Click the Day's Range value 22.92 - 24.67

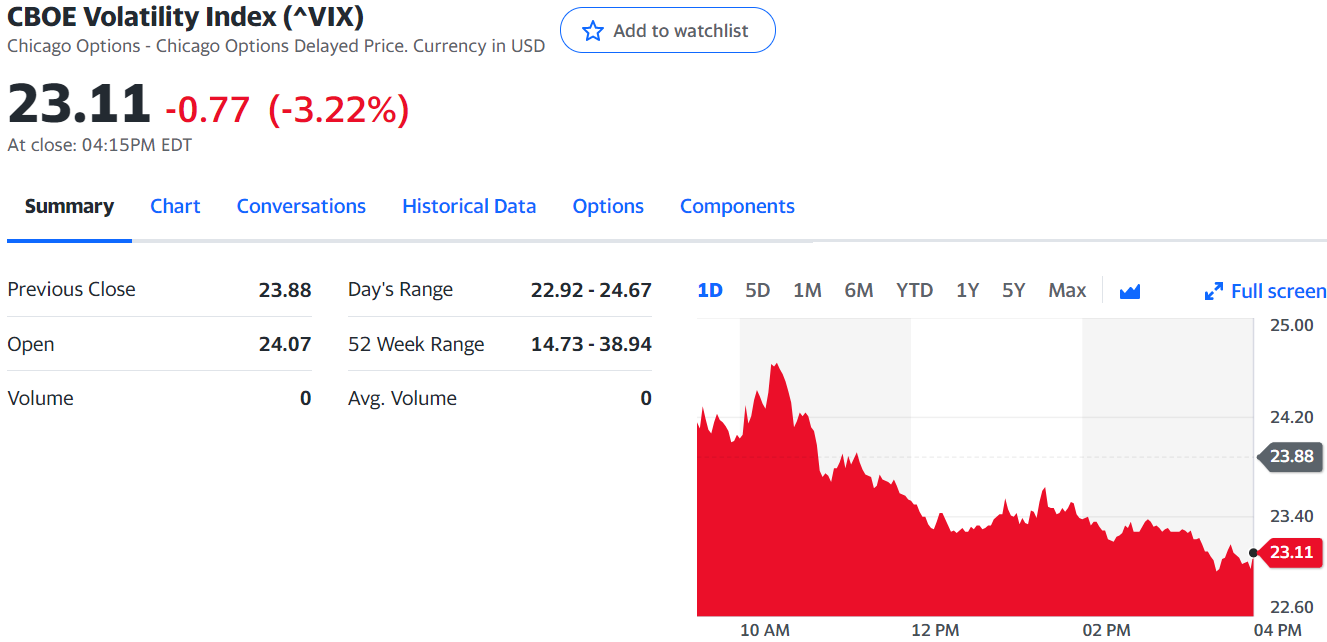(x=591, y=290)
